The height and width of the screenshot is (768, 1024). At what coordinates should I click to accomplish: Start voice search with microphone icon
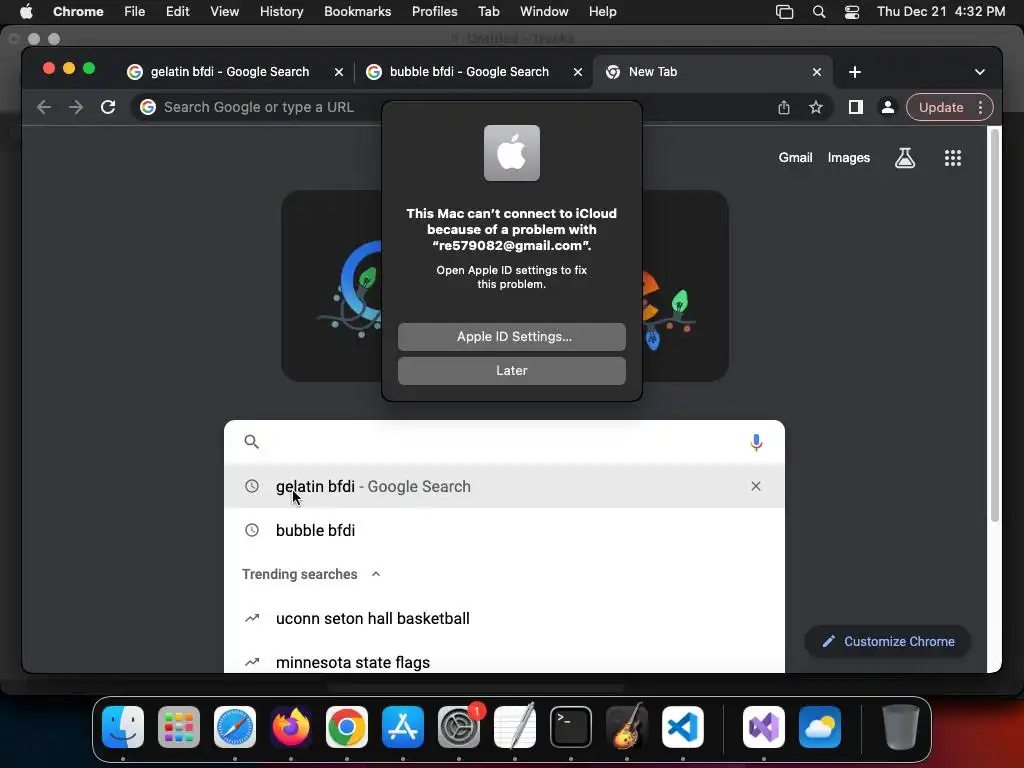click(x=756, y=442)
